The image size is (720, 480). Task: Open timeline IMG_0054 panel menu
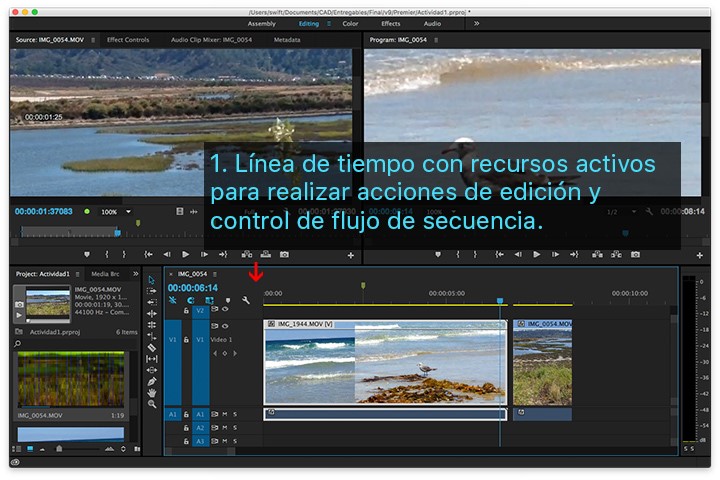(214, 274)
